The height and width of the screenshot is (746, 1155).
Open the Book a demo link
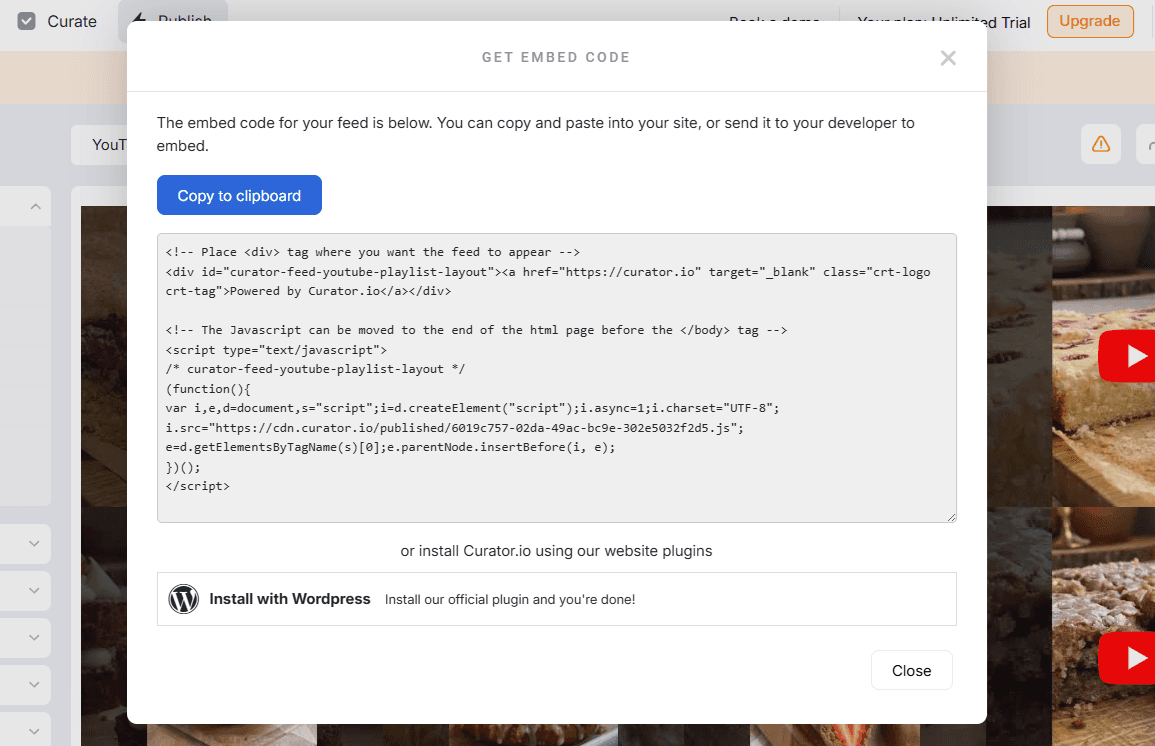[775, 21]
